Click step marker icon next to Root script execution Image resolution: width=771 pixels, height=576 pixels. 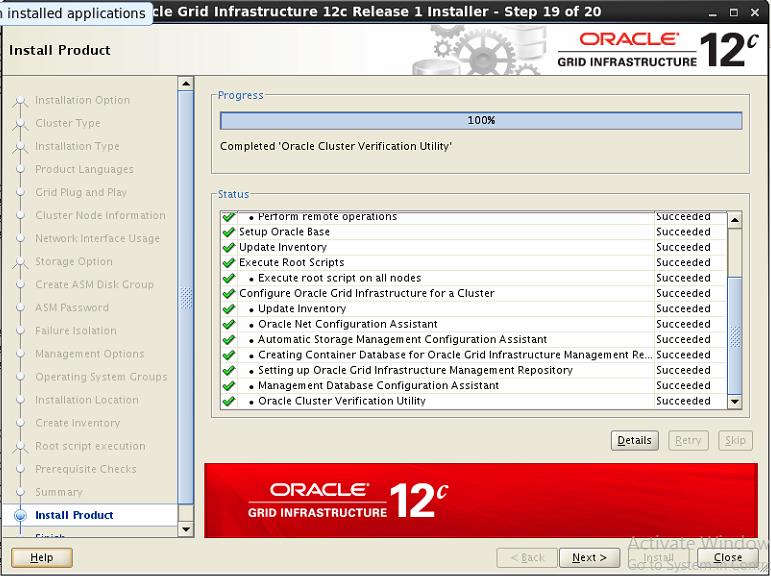click(x=20, y=446)
